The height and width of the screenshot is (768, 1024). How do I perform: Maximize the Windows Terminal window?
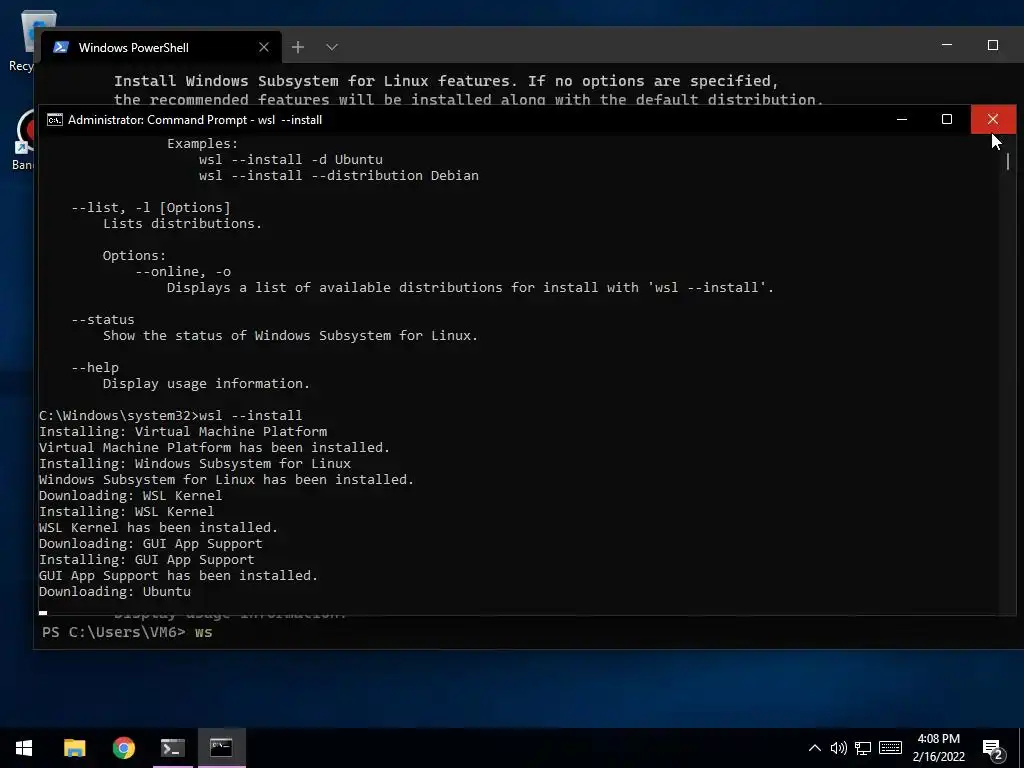point(993,45)
